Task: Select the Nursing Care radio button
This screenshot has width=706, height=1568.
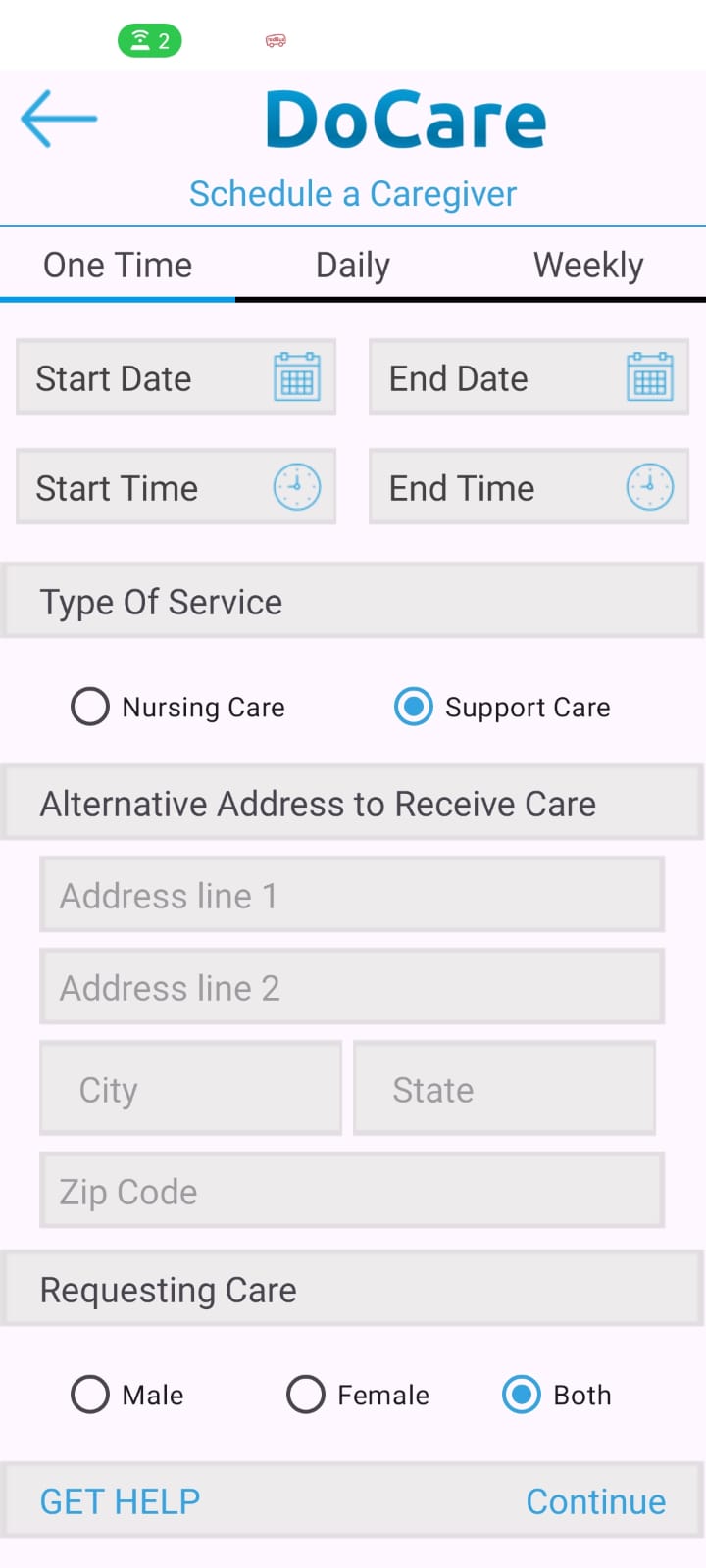Action: coord(90,707)
